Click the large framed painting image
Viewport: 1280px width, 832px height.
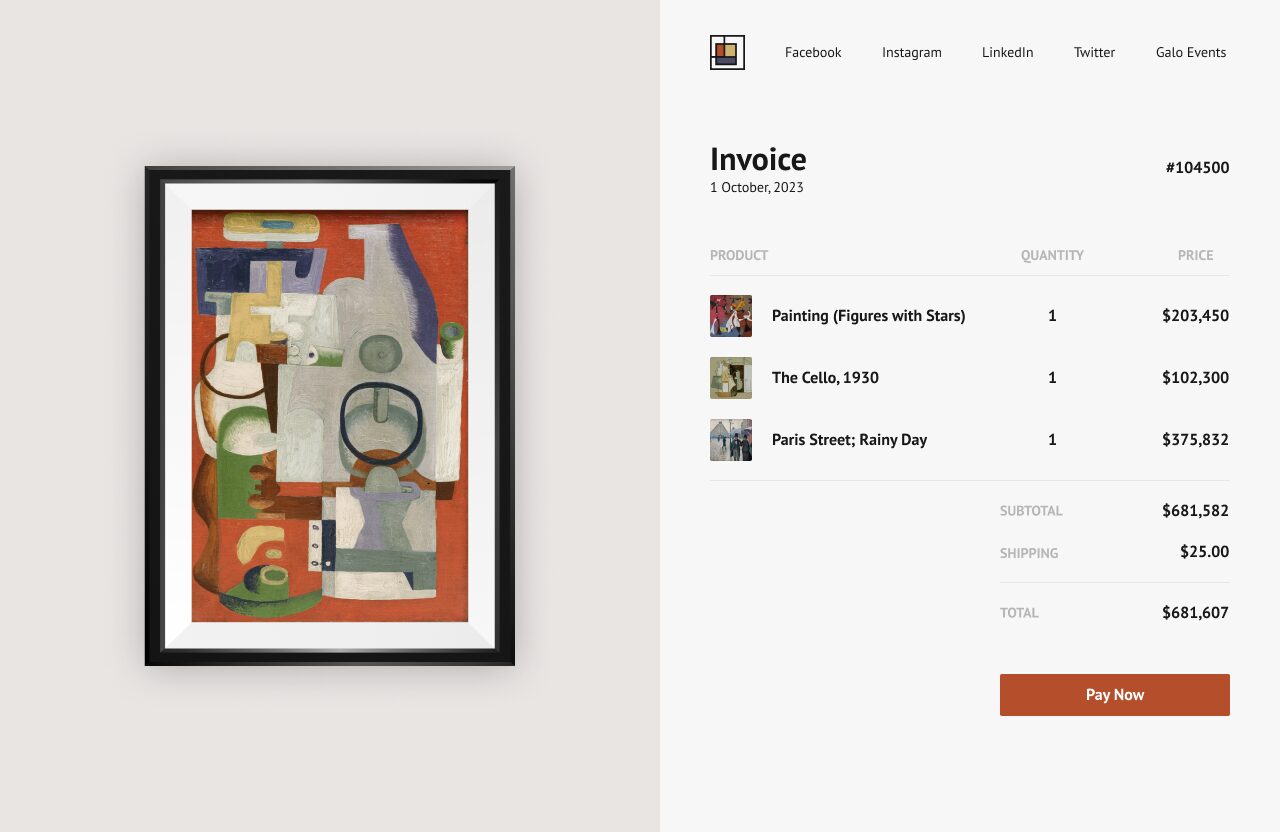[x=330, y=416]
